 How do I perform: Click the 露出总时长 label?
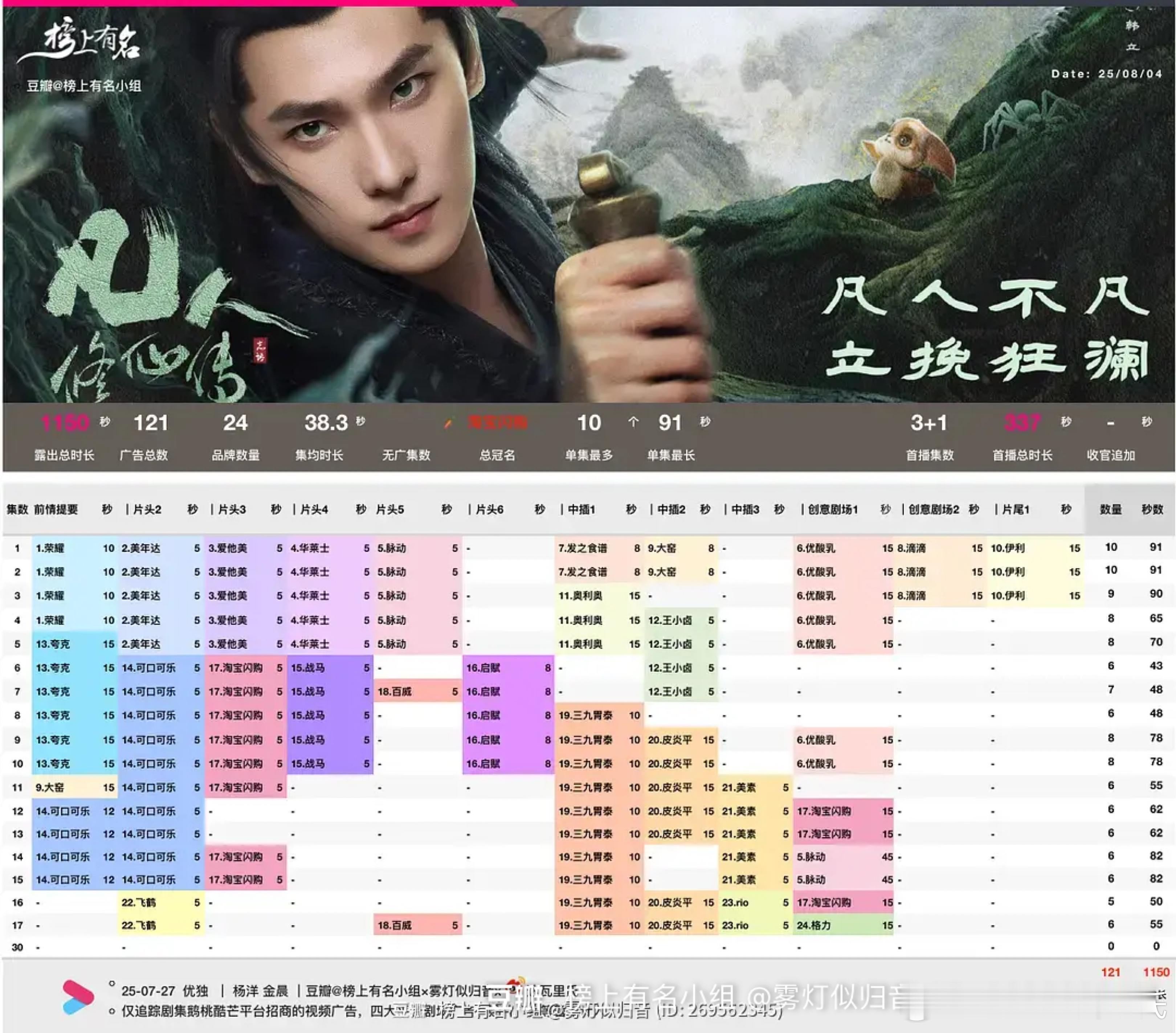(64, 455)
